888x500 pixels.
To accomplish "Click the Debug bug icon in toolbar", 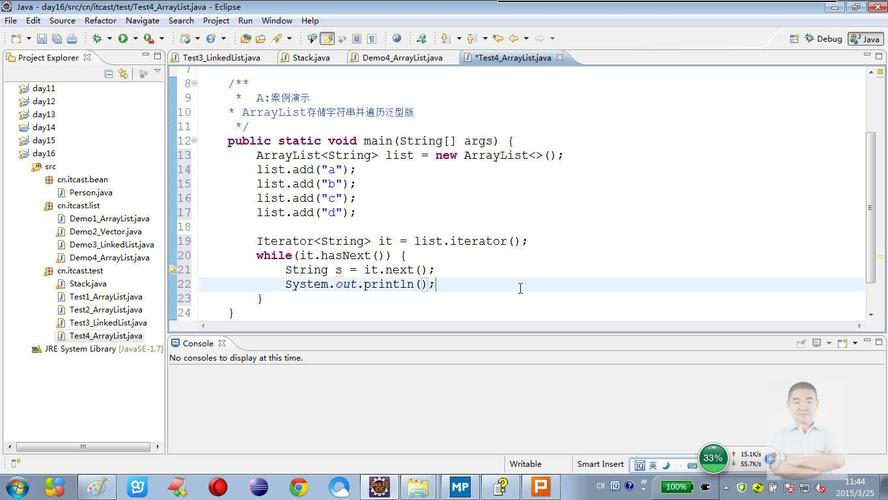I will pos(97,39).
